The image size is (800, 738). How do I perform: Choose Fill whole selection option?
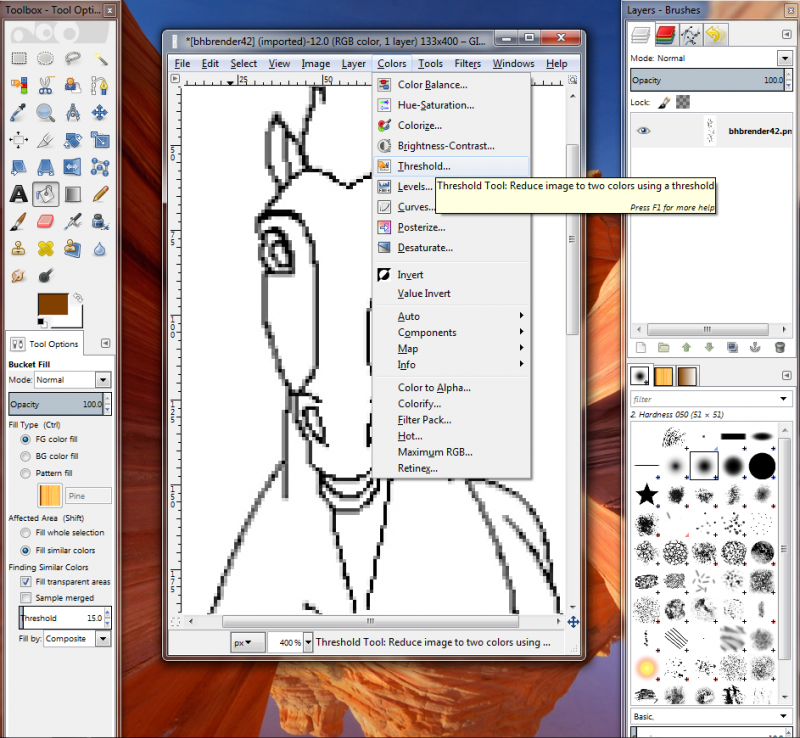tap(25, 533)
